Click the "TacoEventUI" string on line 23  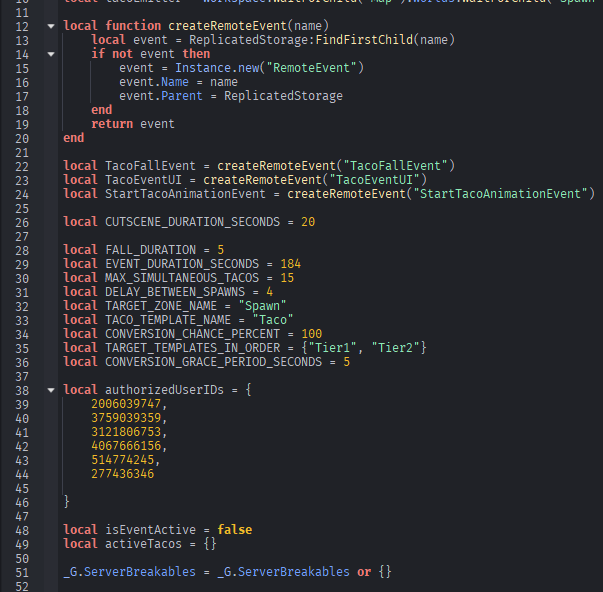pos(374,180)
